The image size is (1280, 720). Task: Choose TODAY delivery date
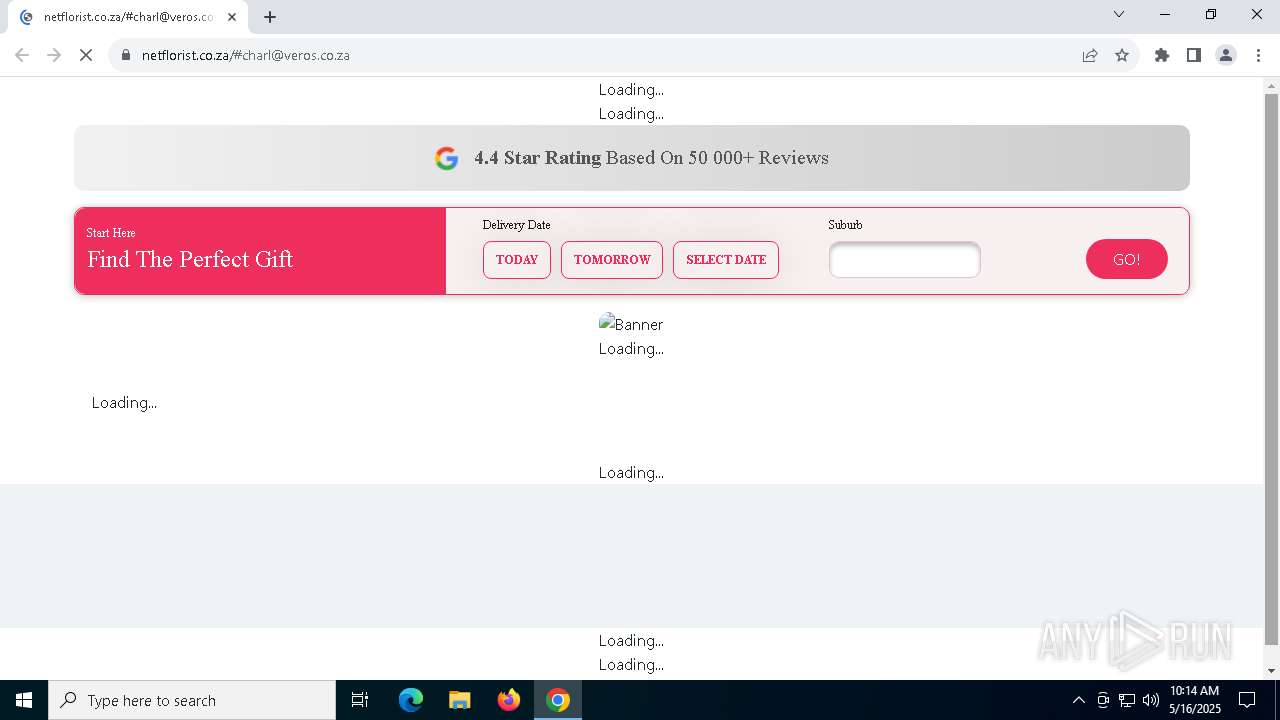click(x=517, y=260)
